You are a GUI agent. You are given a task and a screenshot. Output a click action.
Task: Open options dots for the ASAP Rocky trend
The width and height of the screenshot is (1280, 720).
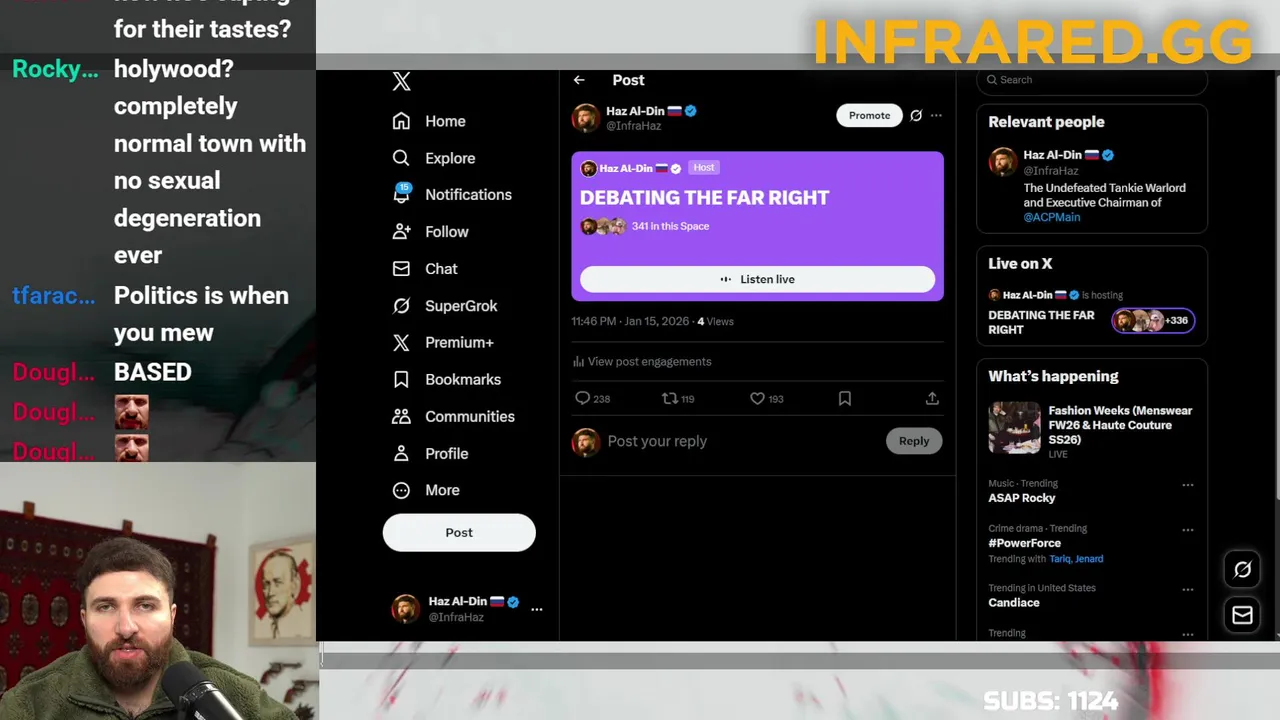click(x=1188, y=485)
